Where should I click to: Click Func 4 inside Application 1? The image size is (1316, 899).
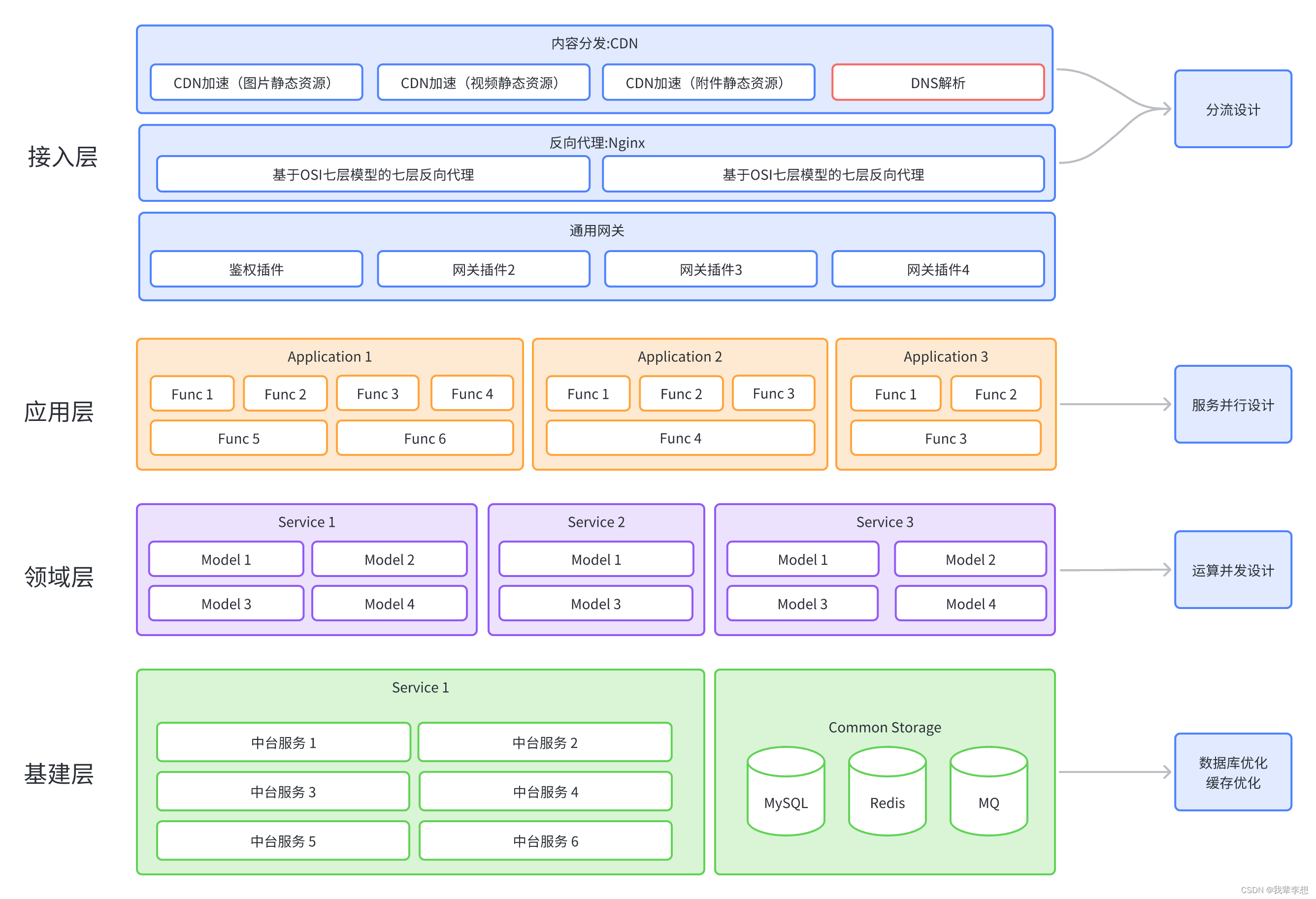click(472, 393)
